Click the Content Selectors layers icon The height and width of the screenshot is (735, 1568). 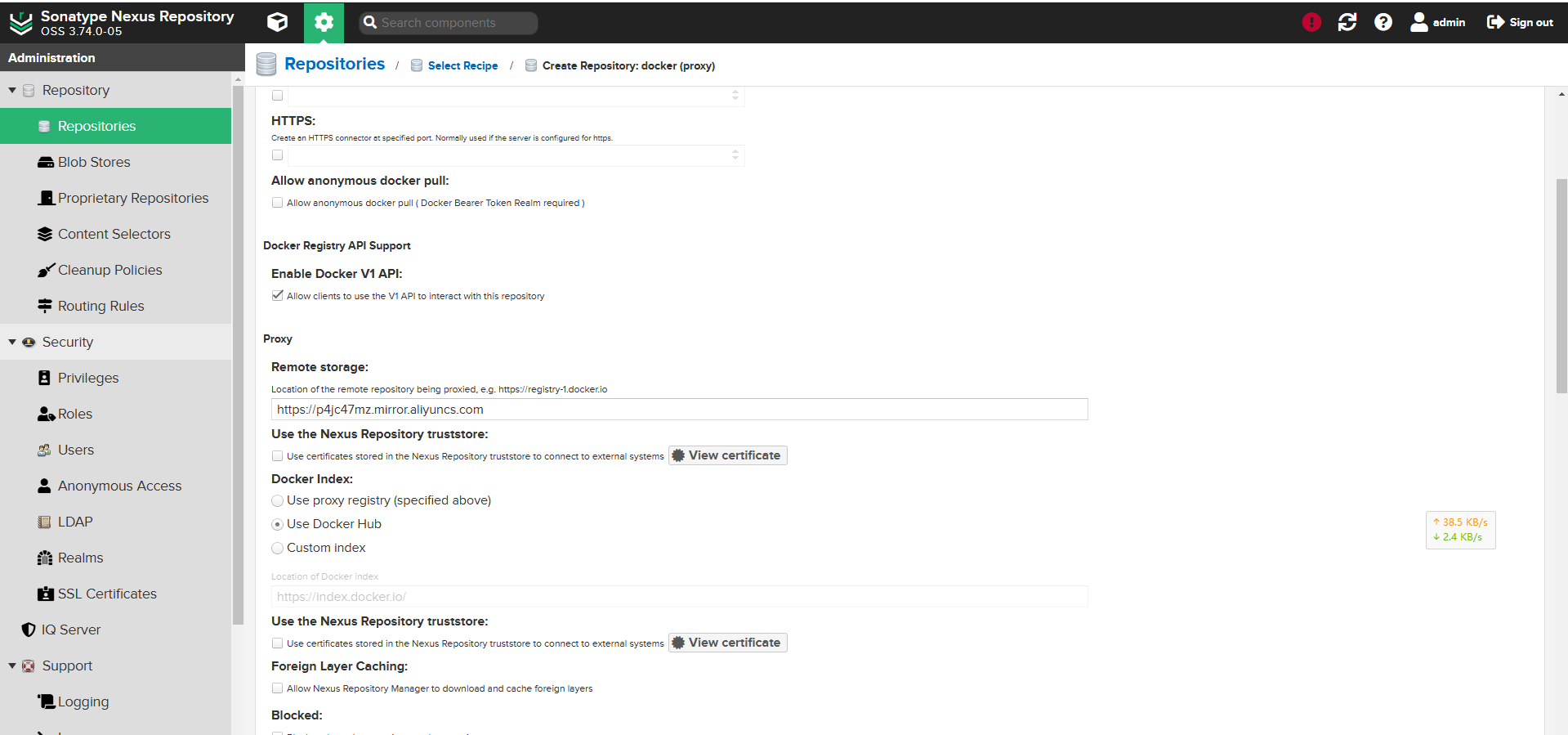[45, 234]
